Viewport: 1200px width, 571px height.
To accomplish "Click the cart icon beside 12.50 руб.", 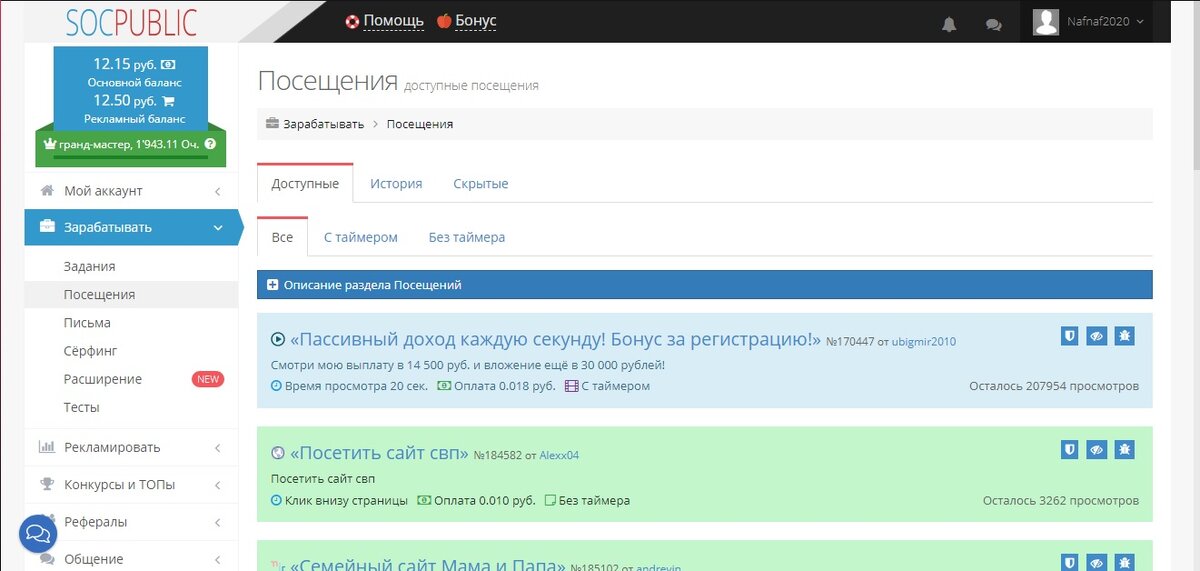I will point(168,101).
